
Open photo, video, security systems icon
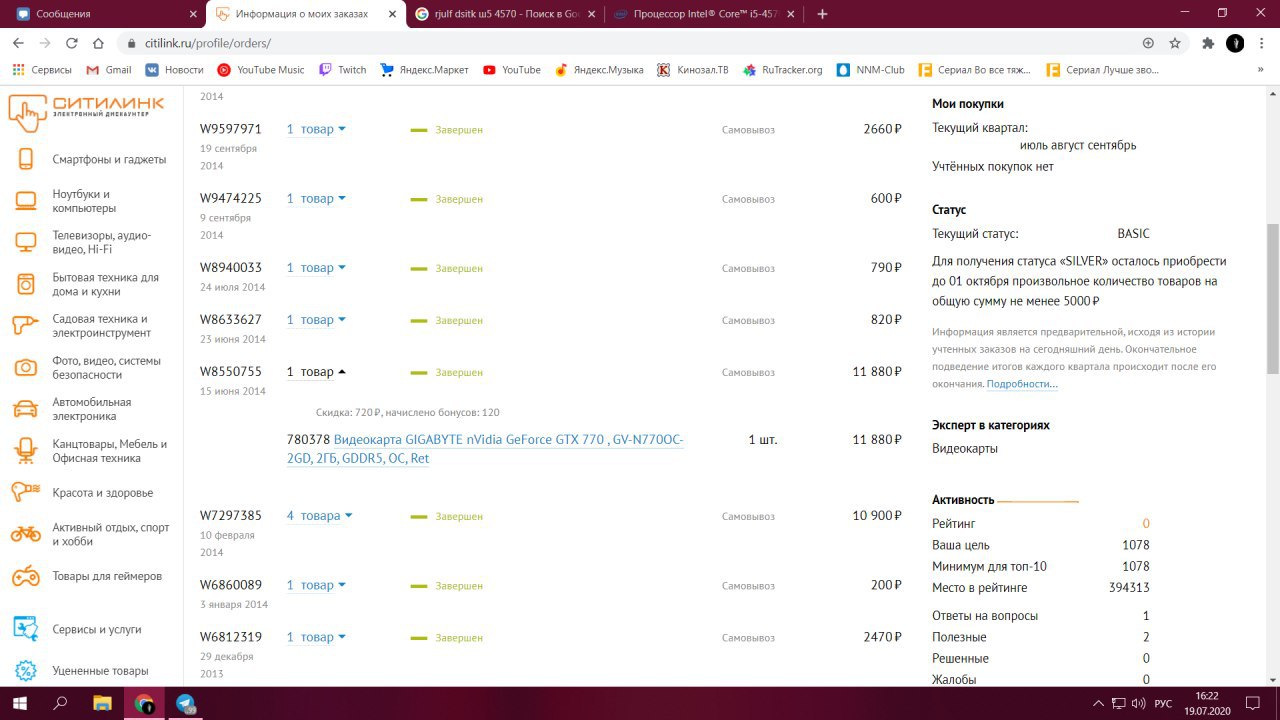[26, 367]
